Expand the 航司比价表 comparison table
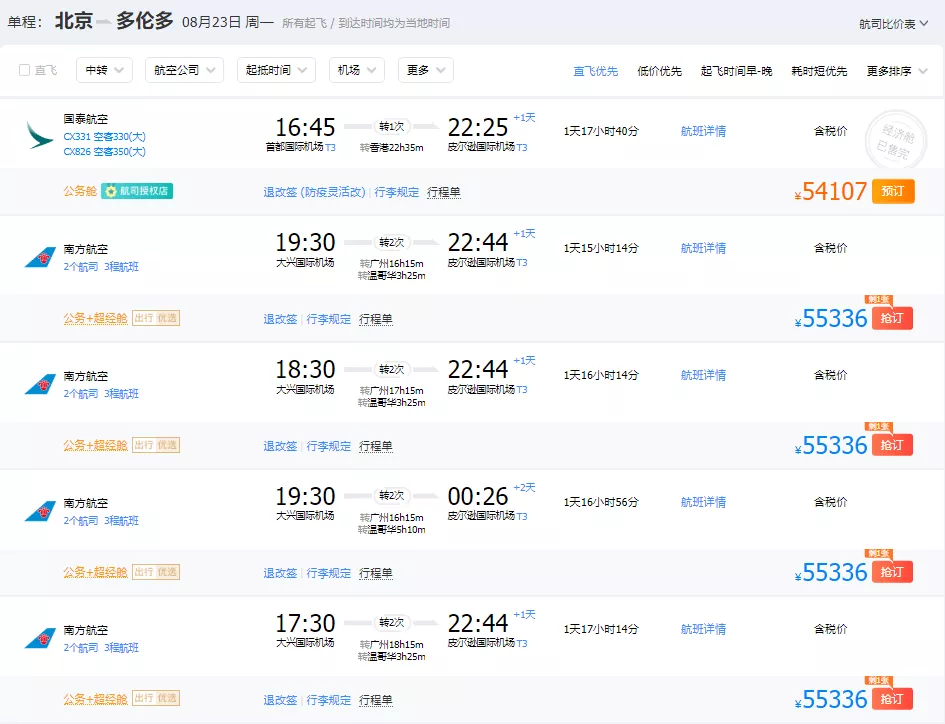 coord(893,24)
